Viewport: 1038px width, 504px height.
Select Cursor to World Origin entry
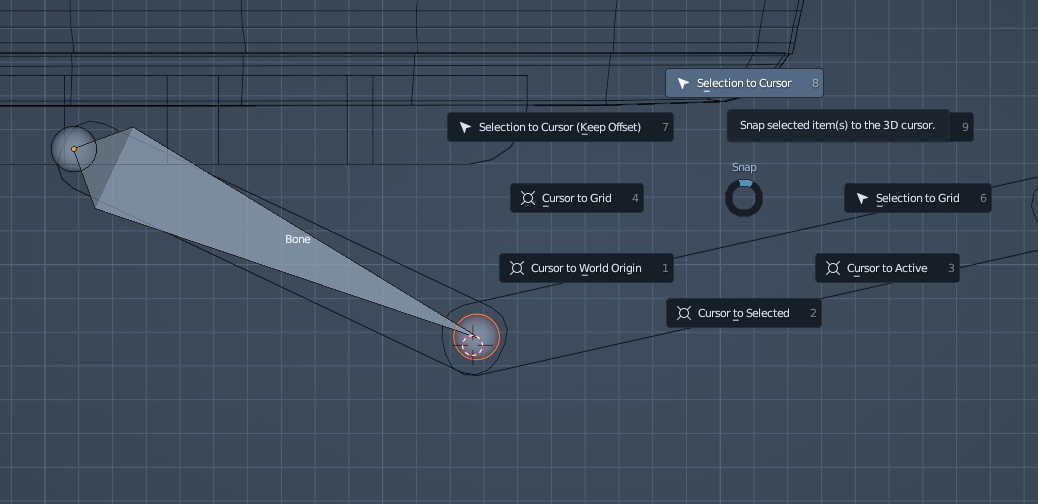(586, 268)
